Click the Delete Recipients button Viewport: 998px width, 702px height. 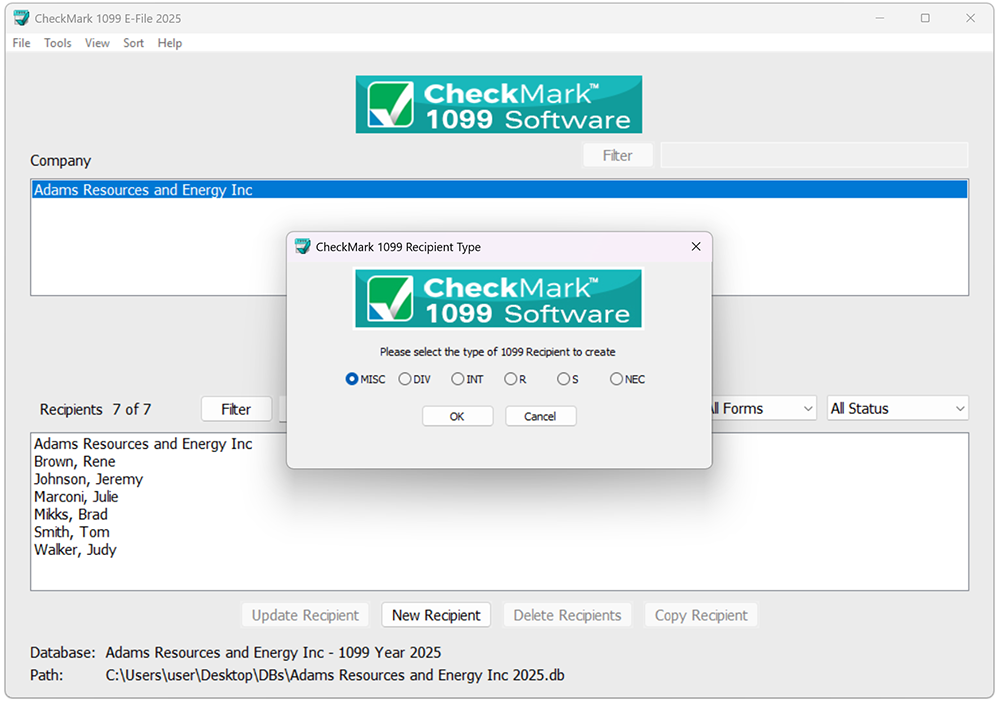pos(567,615)
